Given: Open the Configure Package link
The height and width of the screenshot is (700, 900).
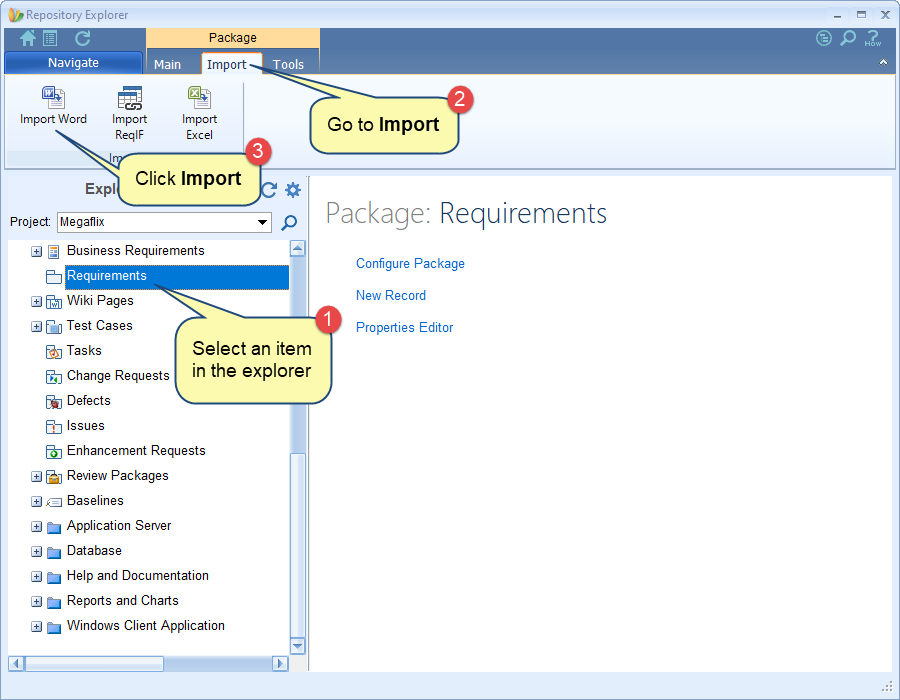Looking at the screenshot, I should tap(410, 263).
